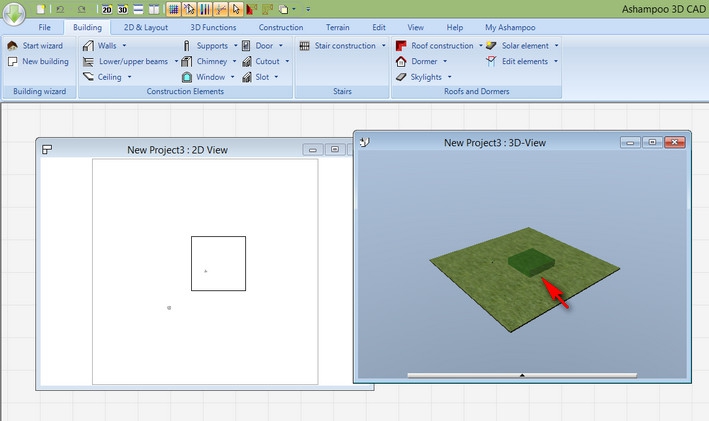Select the Slot tool icon

(246, 77)
